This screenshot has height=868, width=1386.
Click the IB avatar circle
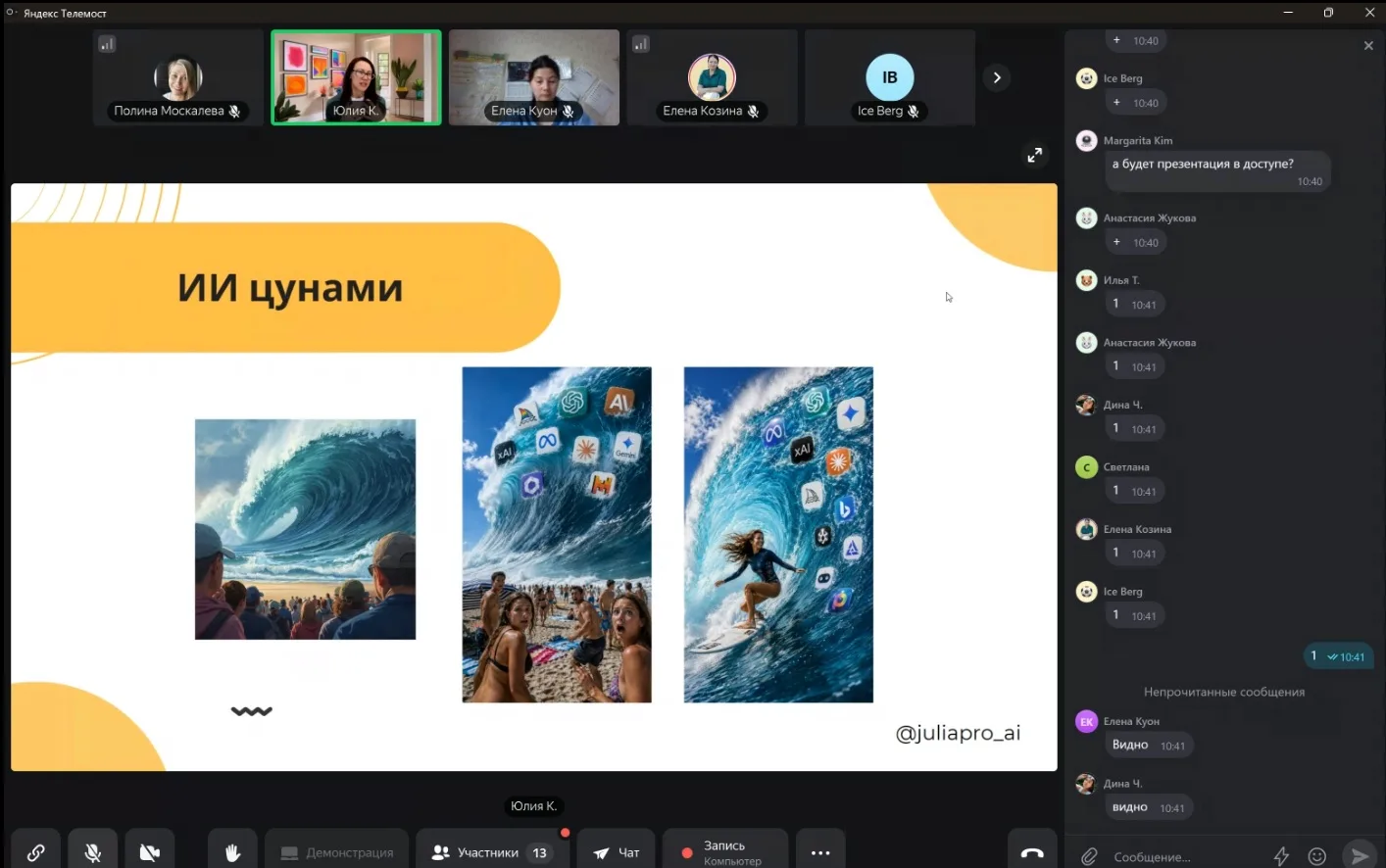click(890, 77)
